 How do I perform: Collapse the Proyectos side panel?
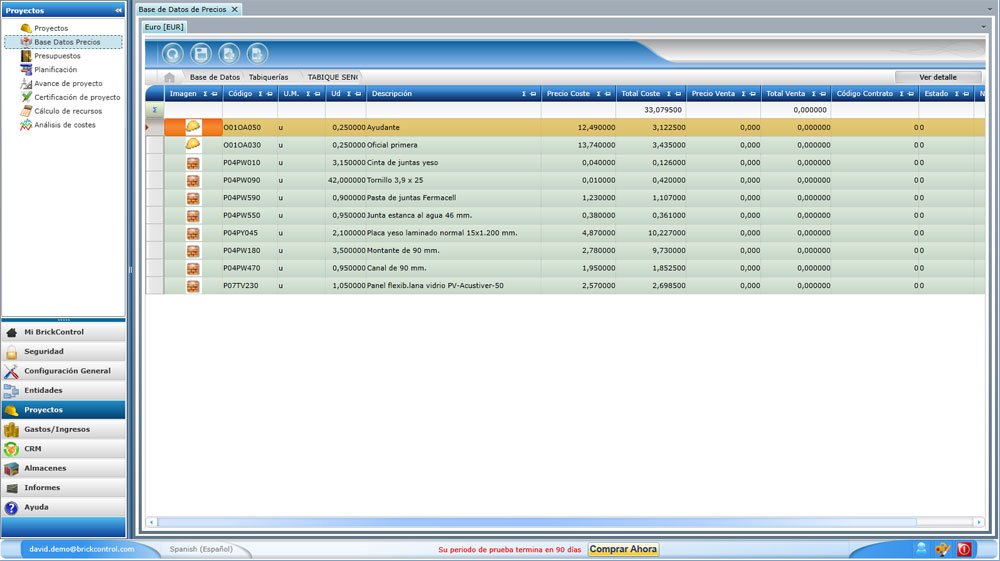(x=119, y=10)
